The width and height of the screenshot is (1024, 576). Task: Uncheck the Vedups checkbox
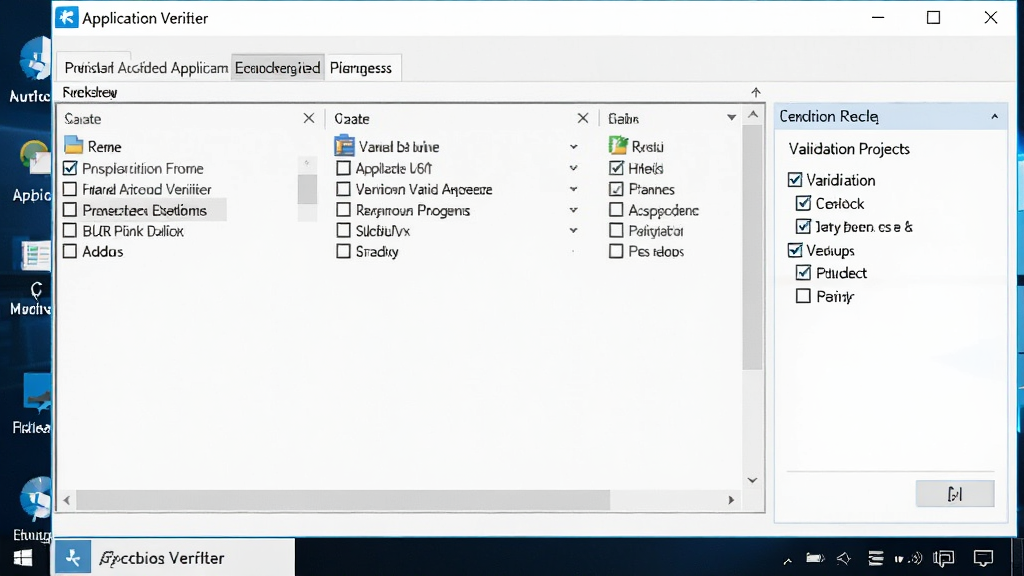(x=795, y=250)
